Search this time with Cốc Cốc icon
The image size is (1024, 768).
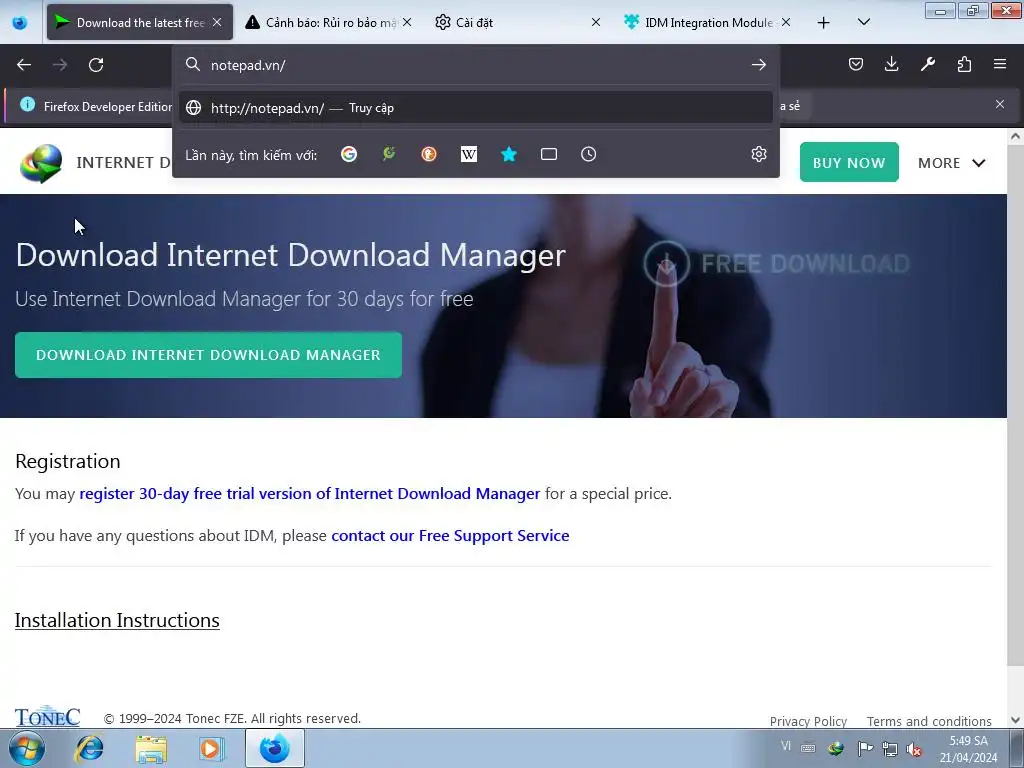(389, 154)
